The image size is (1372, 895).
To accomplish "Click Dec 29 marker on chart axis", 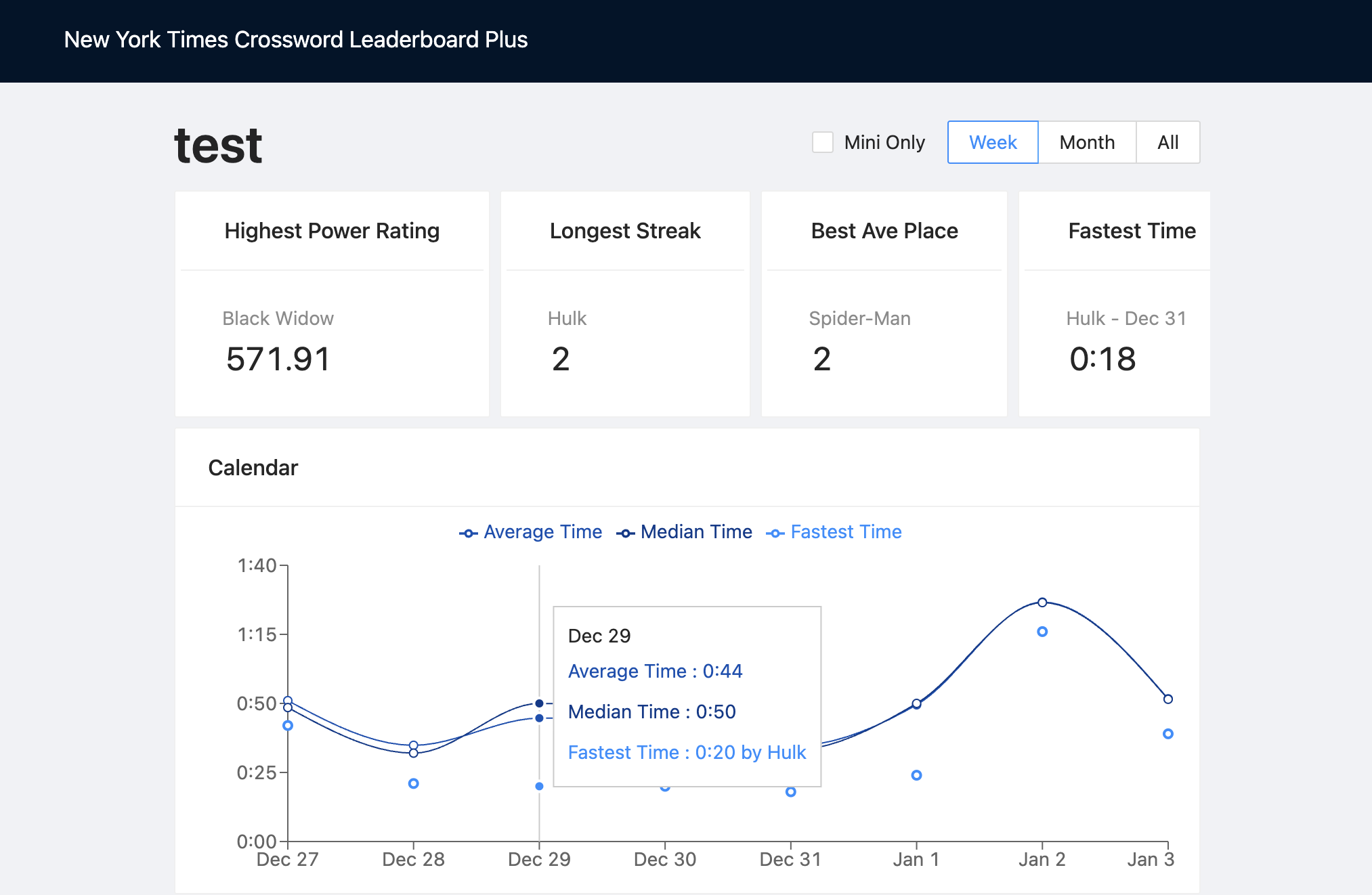I will click(539, 859).
